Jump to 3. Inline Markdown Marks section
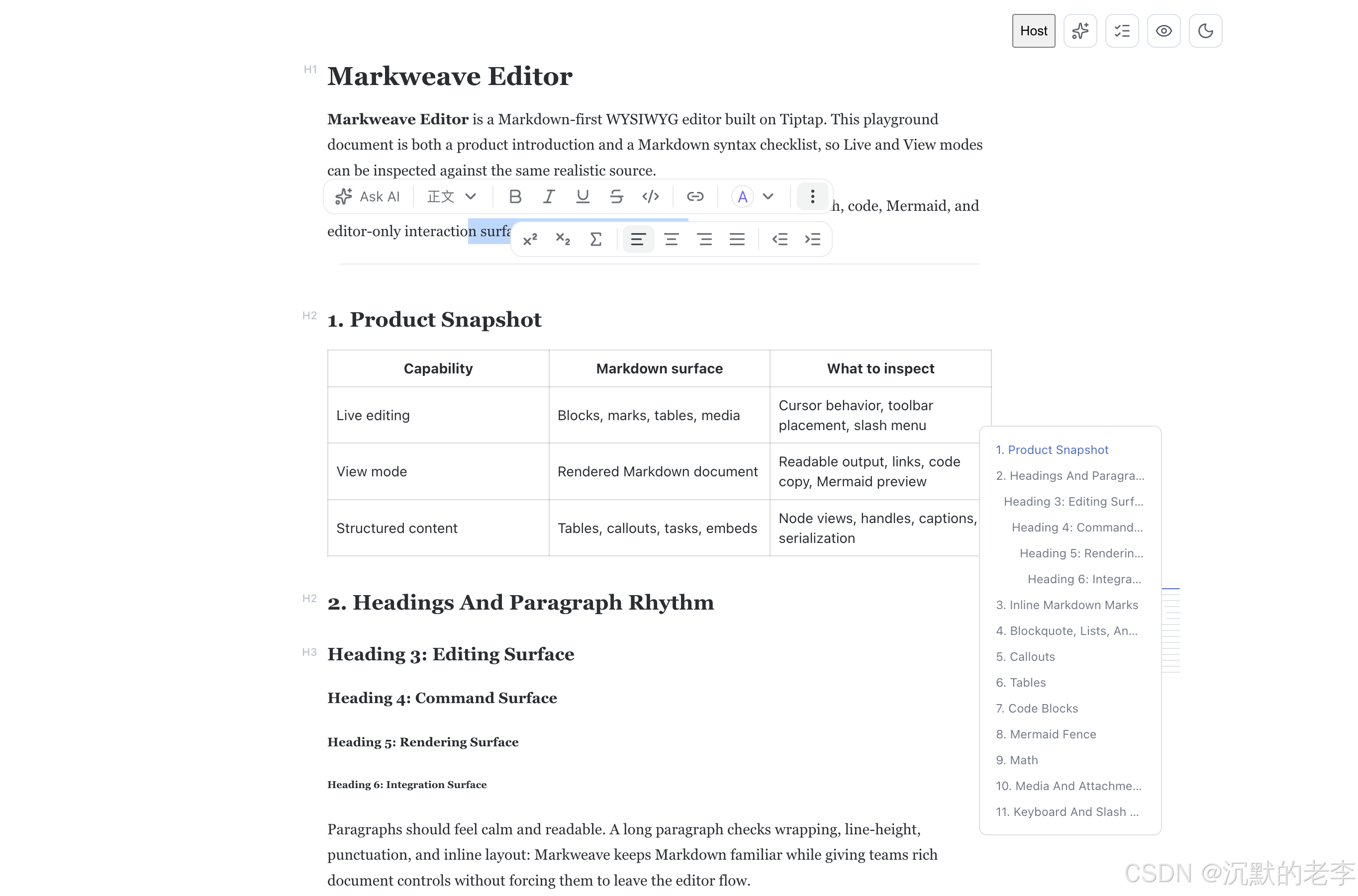Viewport: 1358px width, 896px height. [x=1067, y=605]
